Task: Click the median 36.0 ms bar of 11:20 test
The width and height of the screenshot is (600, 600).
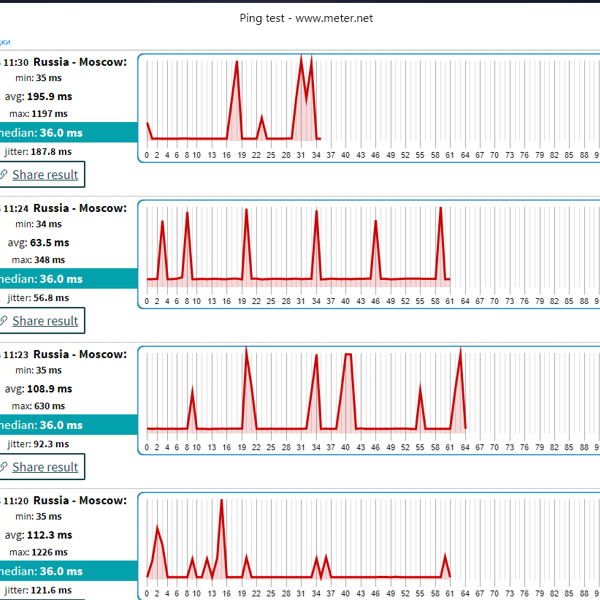Action: pos(68,571)
